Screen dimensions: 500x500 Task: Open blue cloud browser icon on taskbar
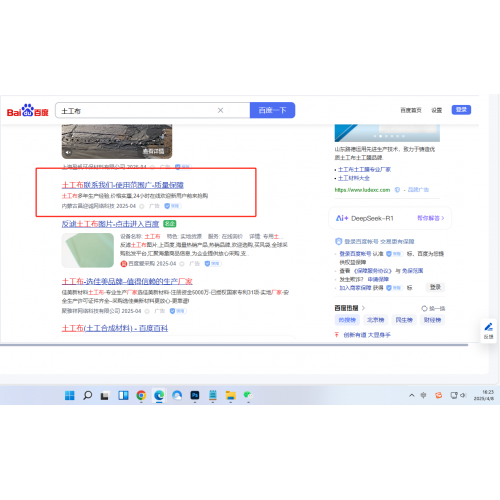(x=177, y=395)
